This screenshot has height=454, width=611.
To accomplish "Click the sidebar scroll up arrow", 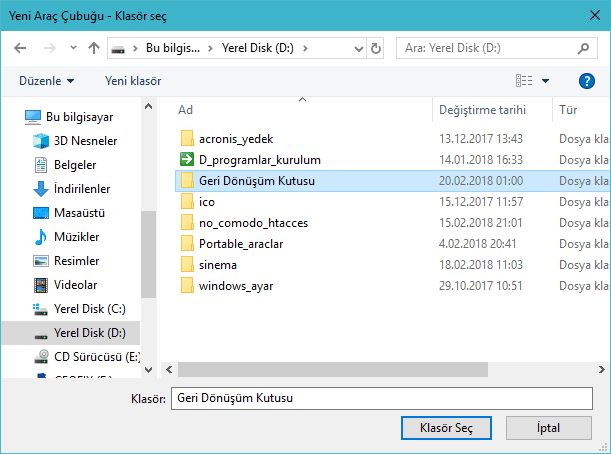I will [148, 106].
